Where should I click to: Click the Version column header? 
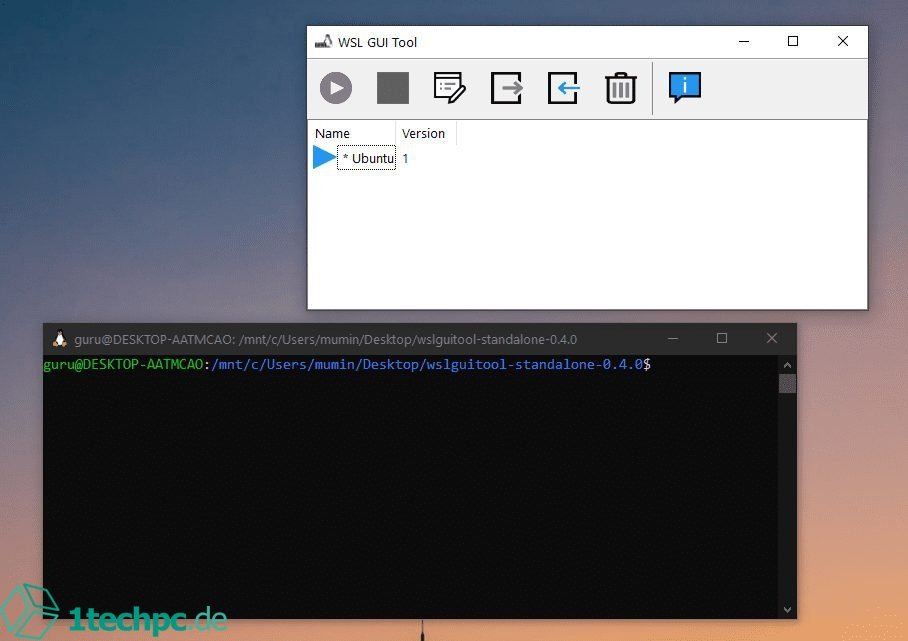(x=423, y=133)
